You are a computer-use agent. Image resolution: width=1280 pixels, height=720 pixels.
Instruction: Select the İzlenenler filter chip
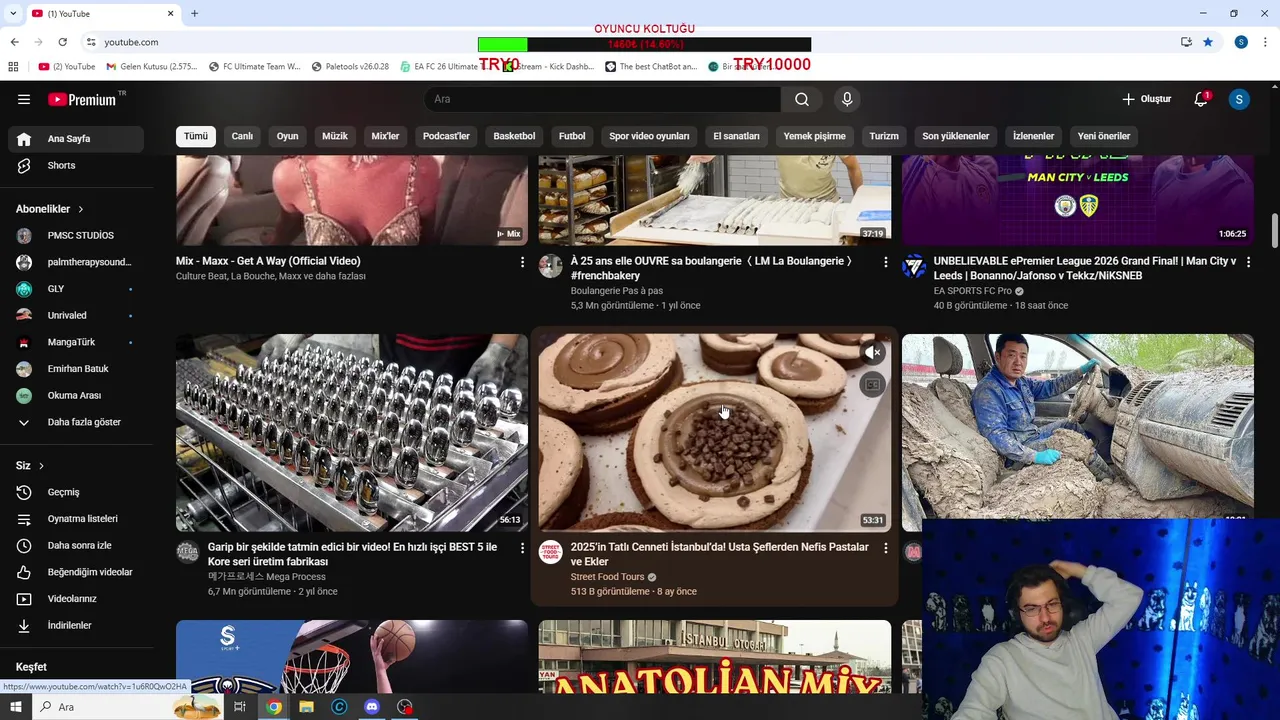click(1033, 136)
